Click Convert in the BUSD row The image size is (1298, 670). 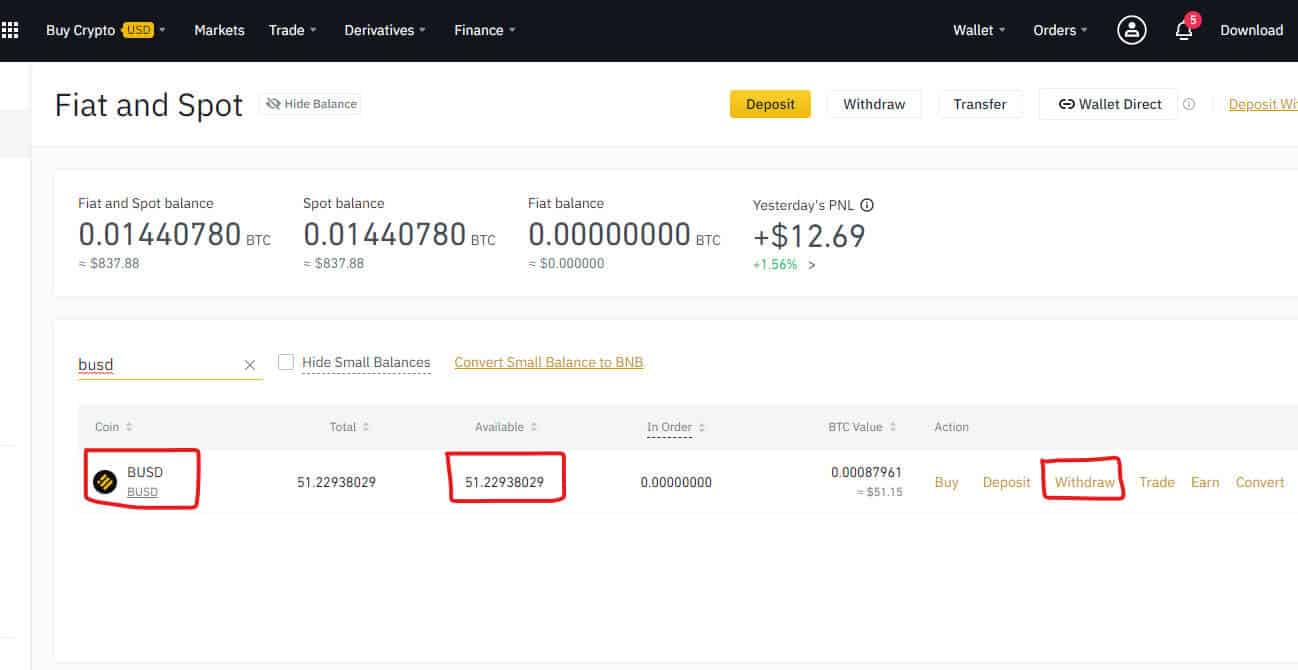(1260, 482)
